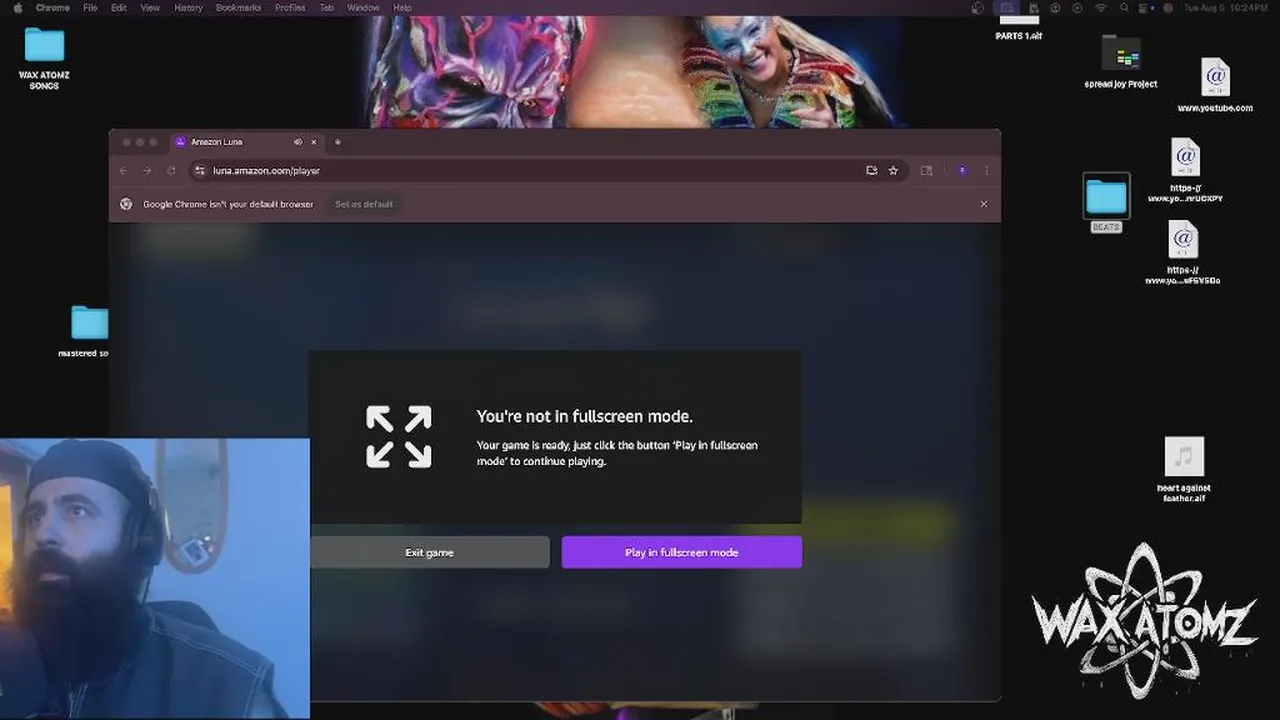Open the Bookmarks menu

click(x=239, y=7)
